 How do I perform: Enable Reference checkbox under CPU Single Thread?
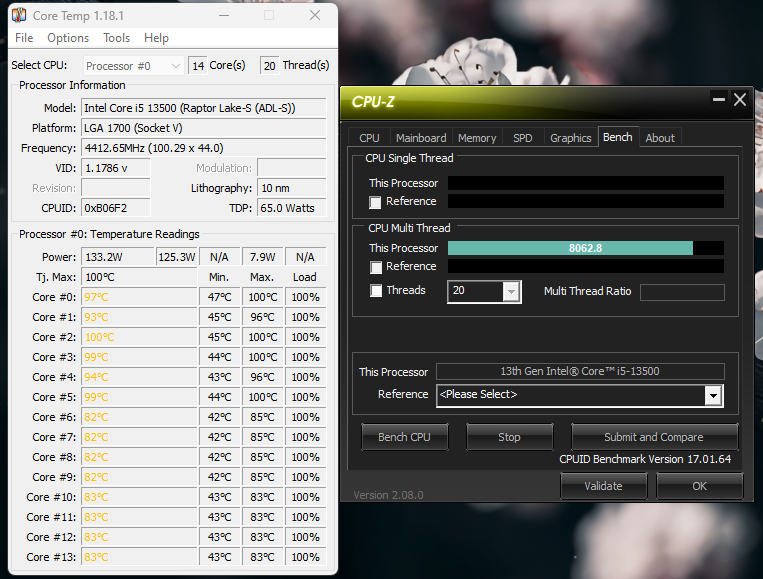(375, 202)
